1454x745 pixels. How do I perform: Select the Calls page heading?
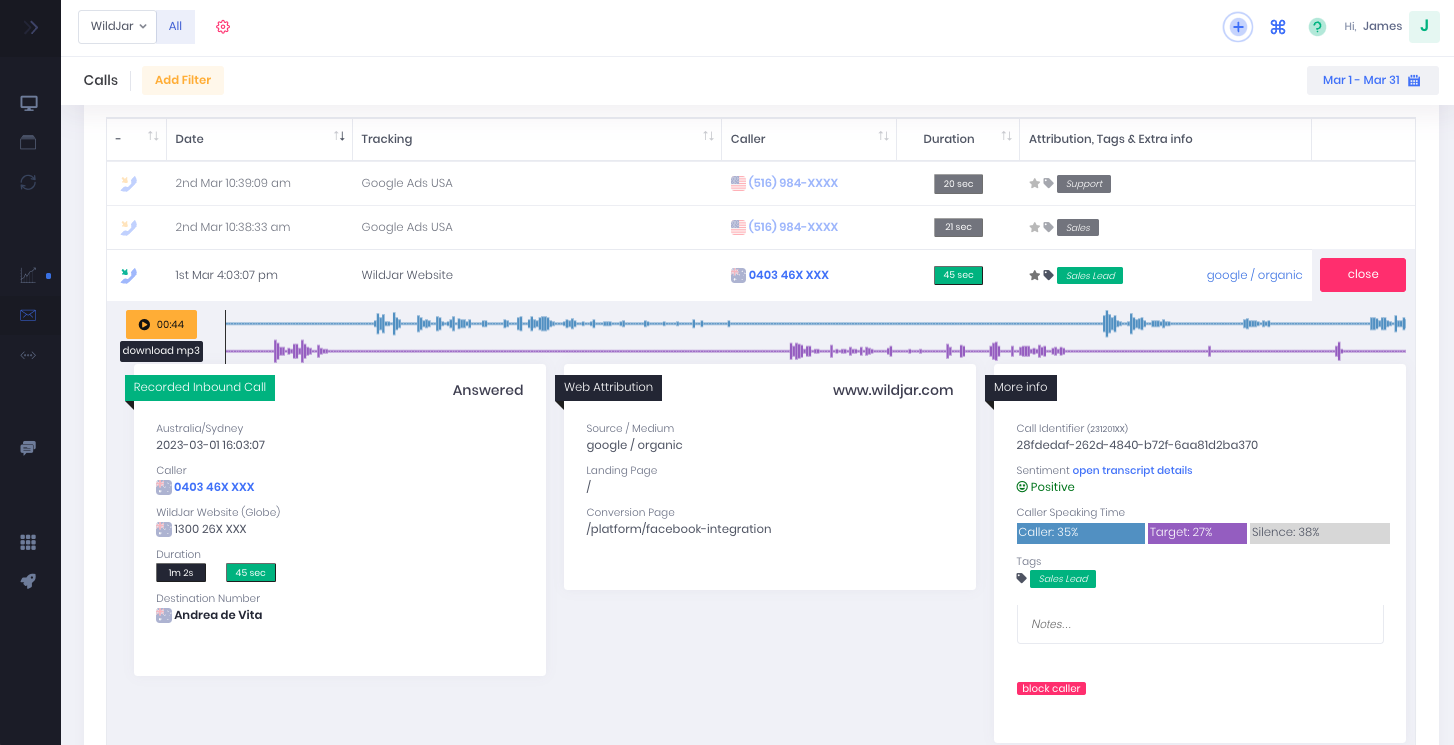click(100, 80)
